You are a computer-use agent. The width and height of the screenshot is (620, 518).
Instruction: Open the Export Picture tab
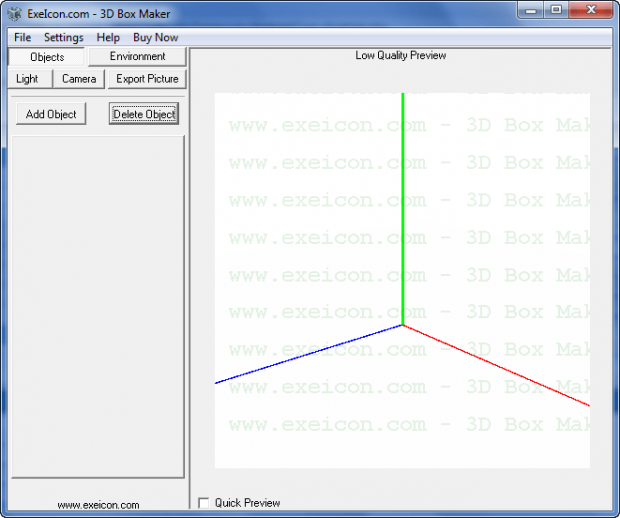(x=147, y=79)
